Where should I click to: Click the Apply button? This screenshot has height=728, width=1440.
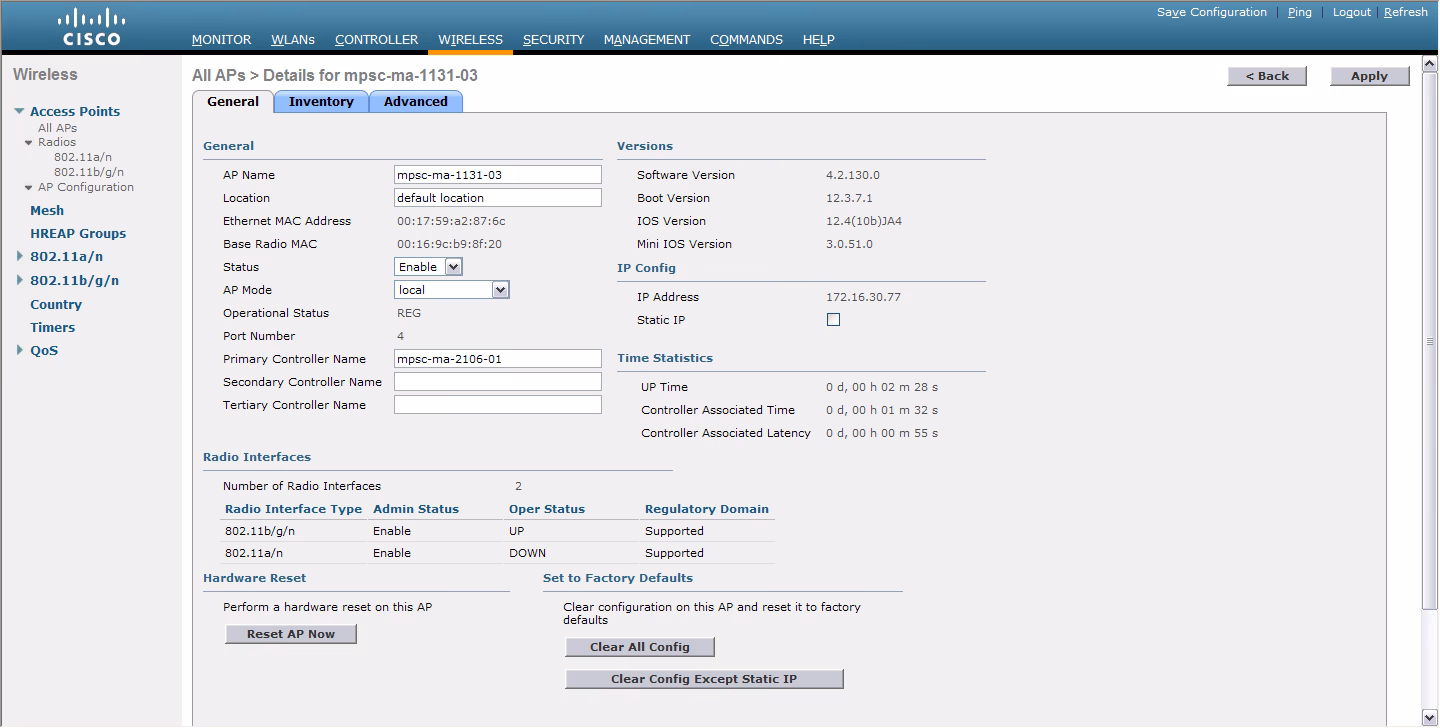pos(1368,75)
